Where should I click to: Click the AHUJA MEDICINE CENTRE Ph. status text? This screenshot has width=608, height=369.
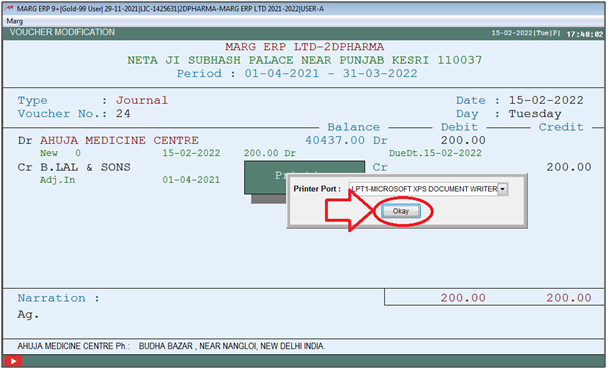pos(73,346)
